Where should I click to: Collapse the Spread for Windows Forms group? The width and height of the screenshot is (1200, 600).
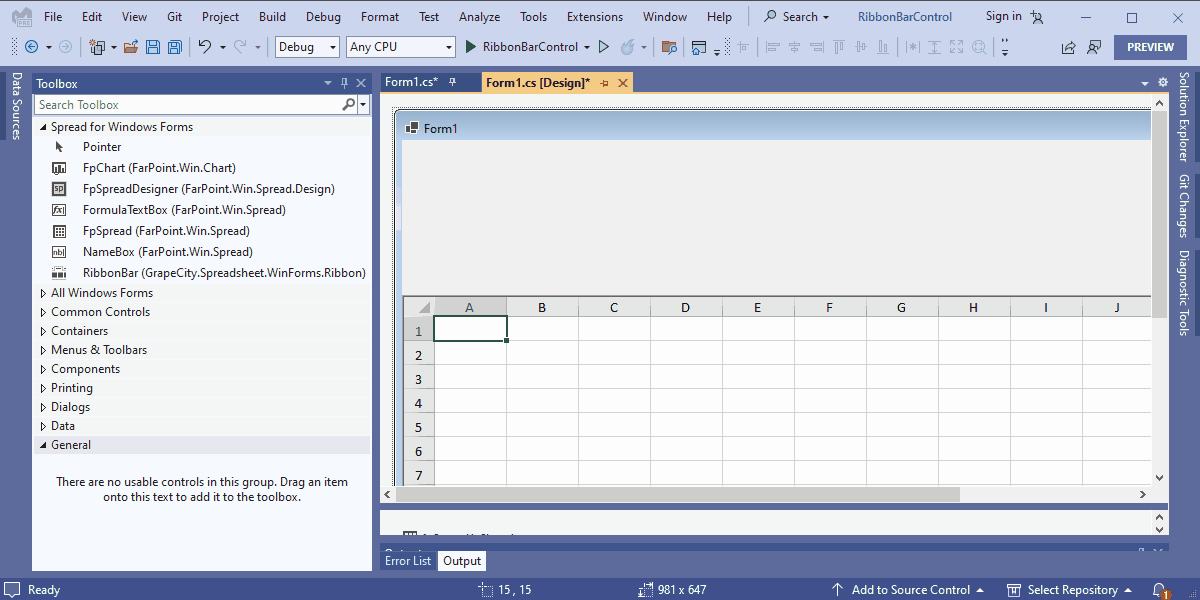click(41, 126)
